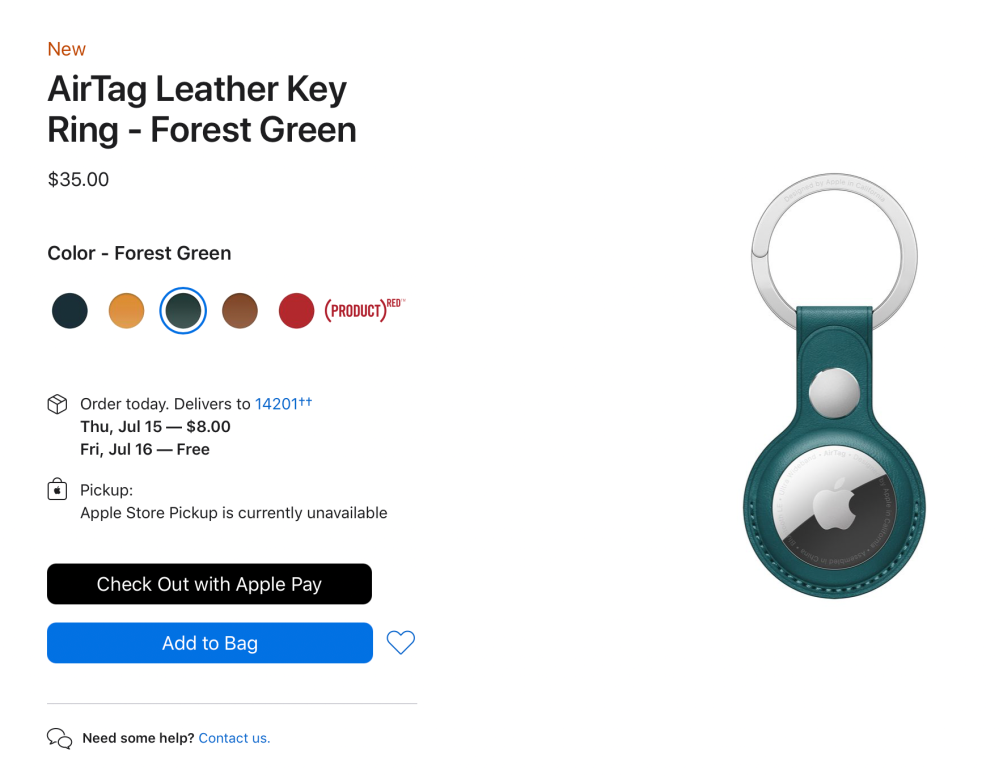The height and width of the screenshot is (779, 999).
Task: Click the $35.00 price text
Action: point(78,180)
